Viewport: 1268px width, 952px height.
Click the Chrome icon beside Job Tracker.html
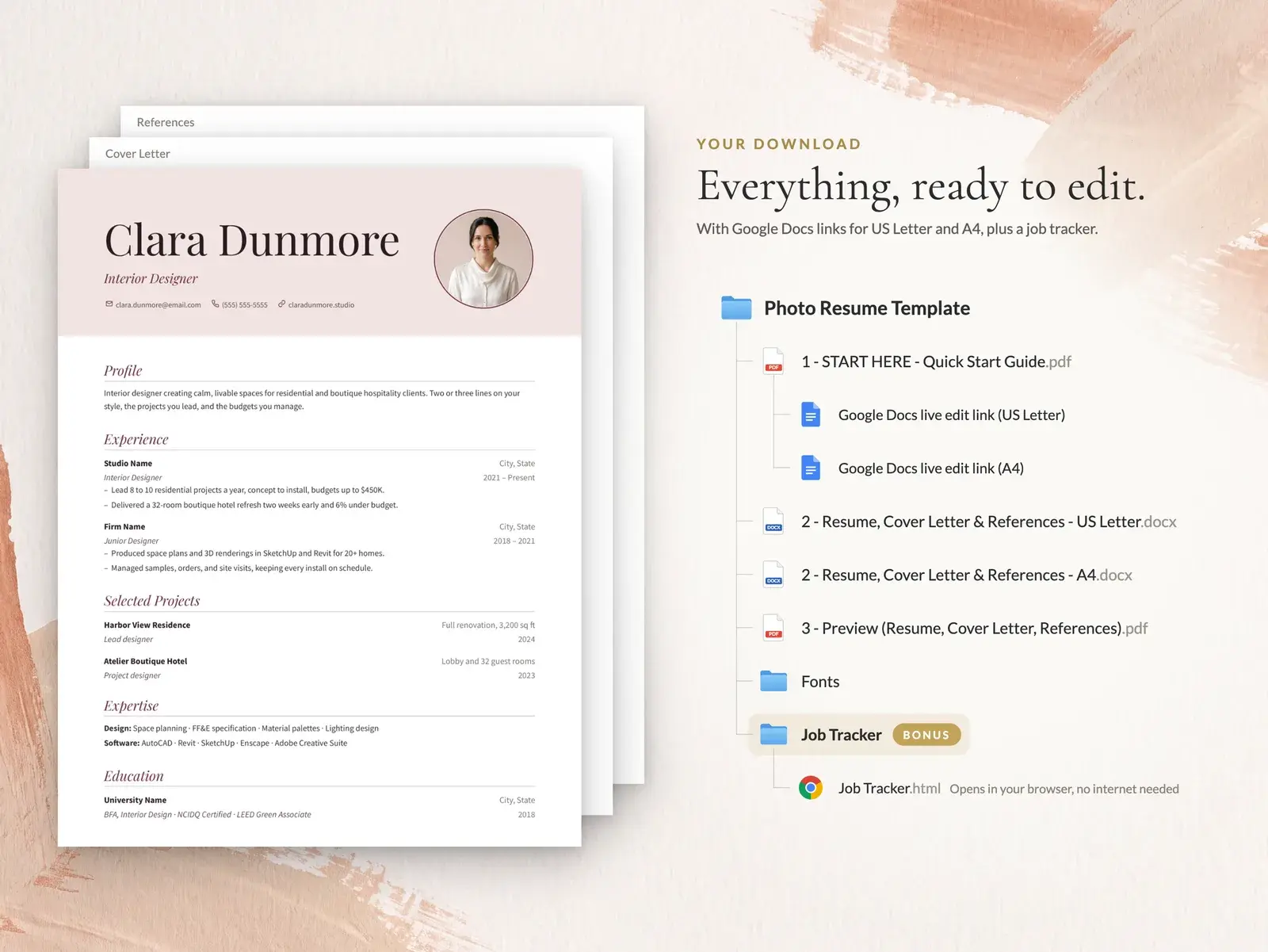click(811, 788)
